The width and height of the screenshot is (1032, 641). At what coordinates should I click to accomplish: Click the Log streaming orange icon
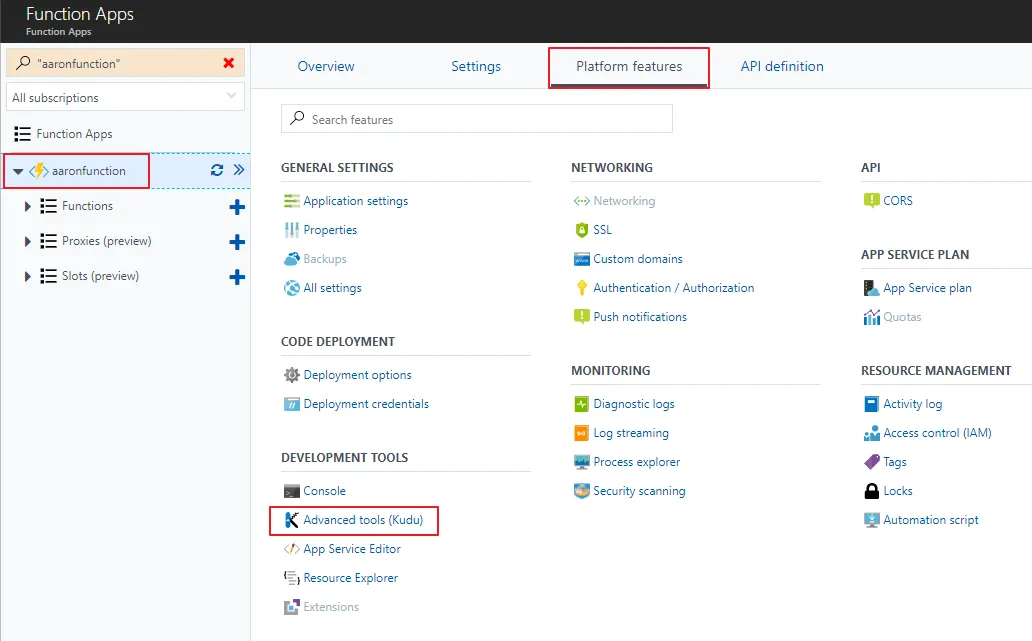click(x=582, y=433)
